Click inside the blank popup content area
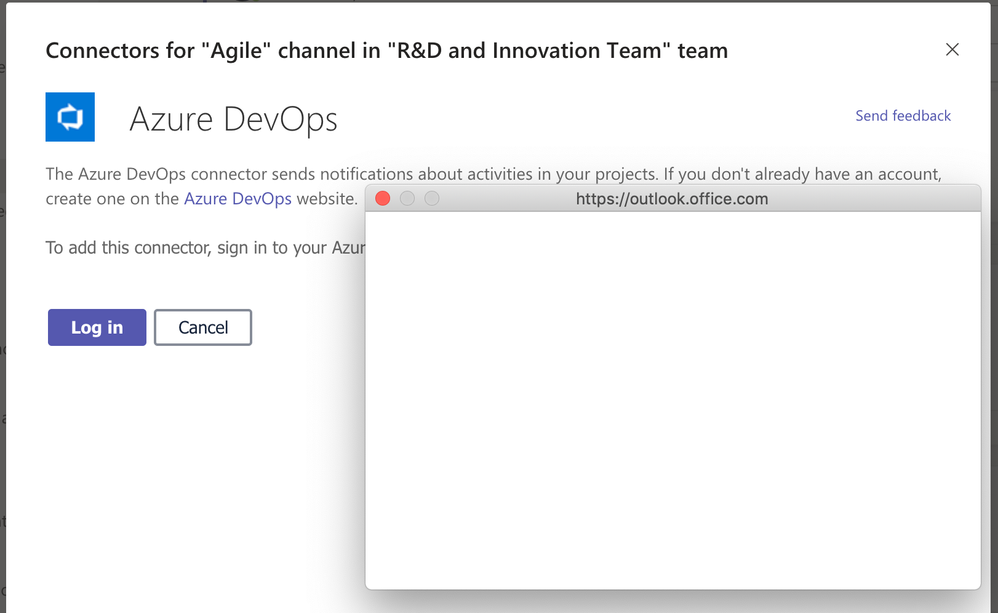Viewport: 998px width, 613px height. click(x=672, y=400)
